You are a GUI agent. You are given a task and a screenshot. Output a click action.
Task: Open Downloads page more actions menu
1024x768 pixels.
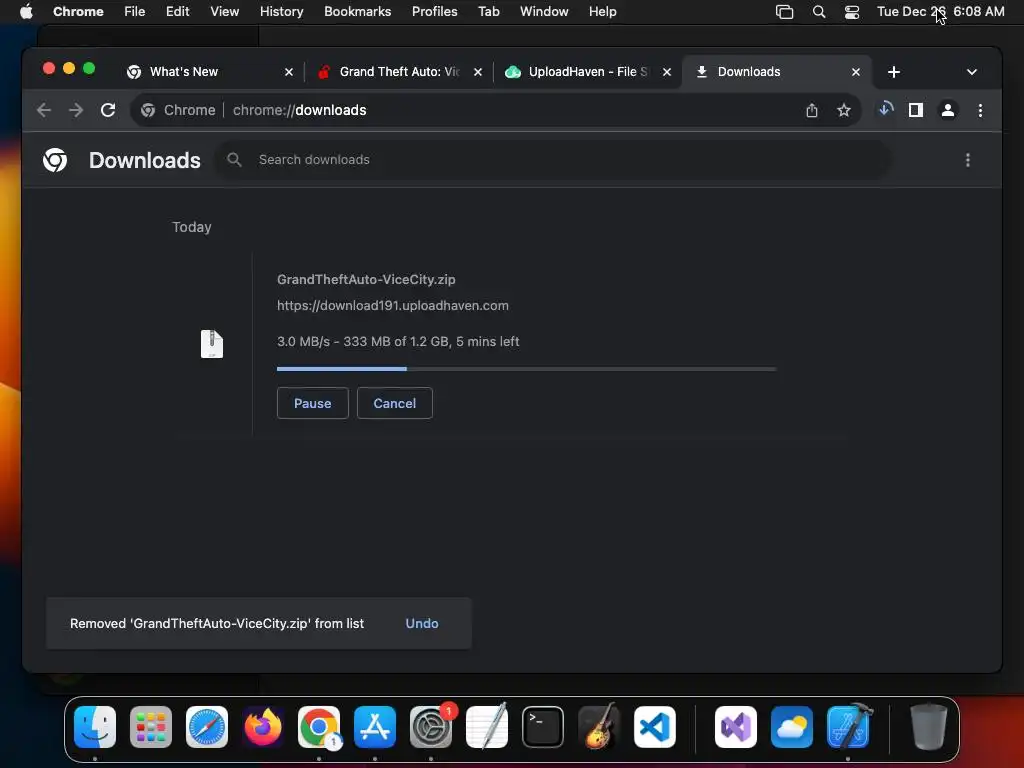point(968,160)
